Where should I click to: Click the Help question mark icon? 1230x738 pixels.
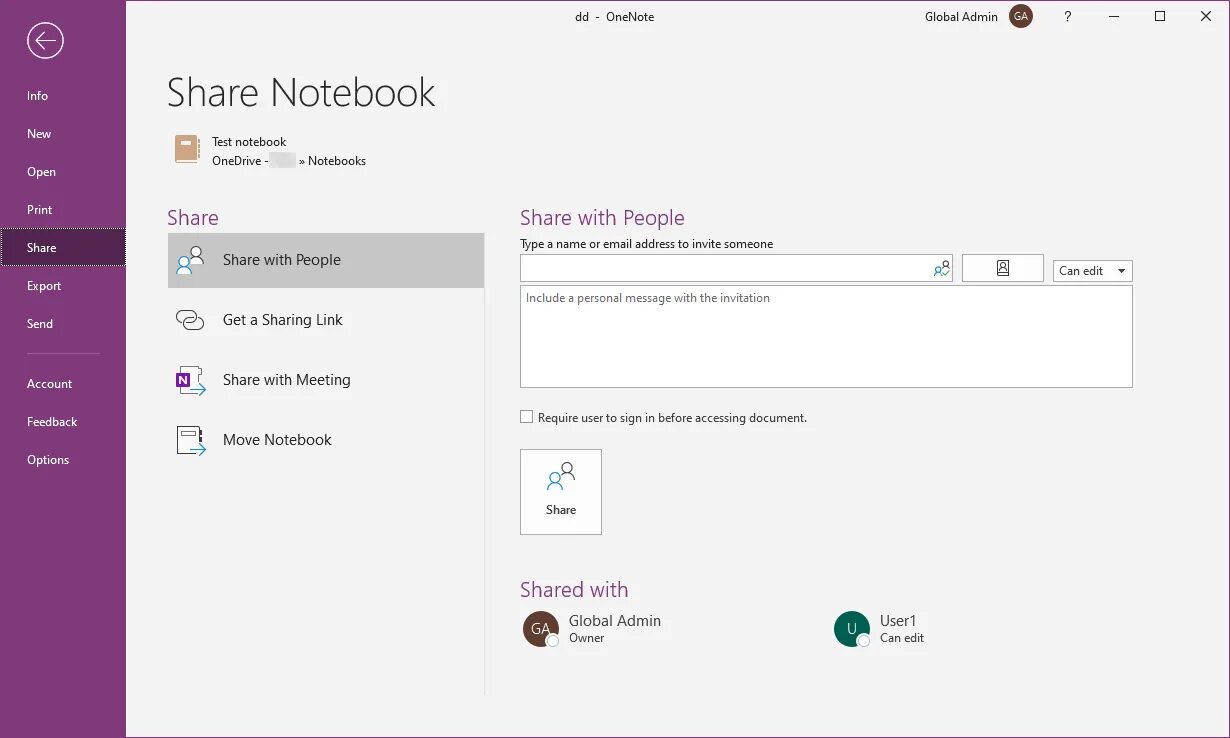tap(1068, 16)
